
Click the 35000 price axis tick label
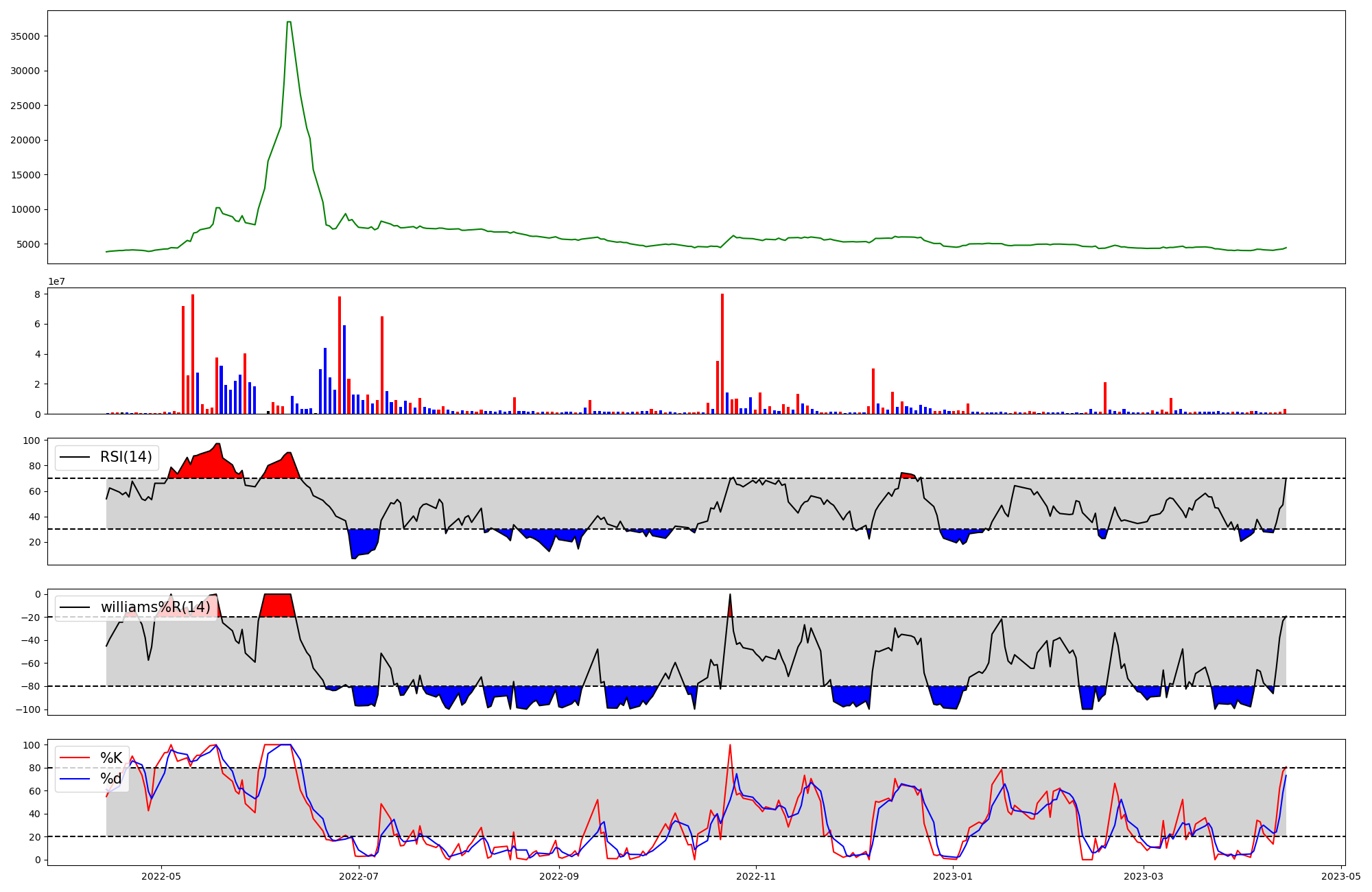pyautogui.click(x=25, y=36)
